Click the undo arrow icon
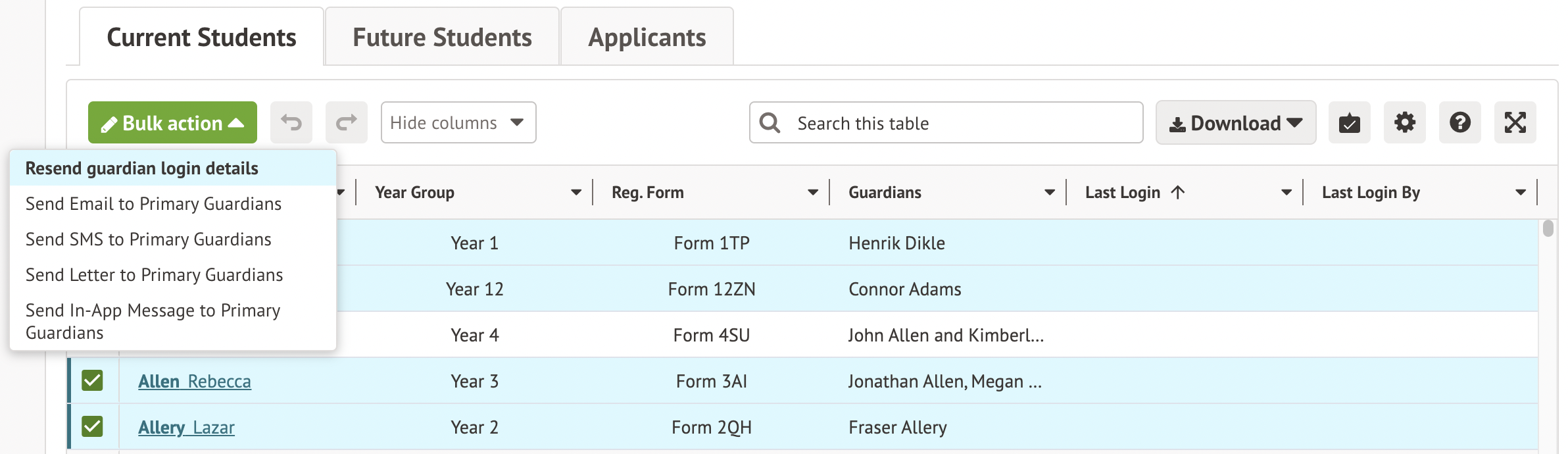The image size is (1568, 454). point(291,122)
